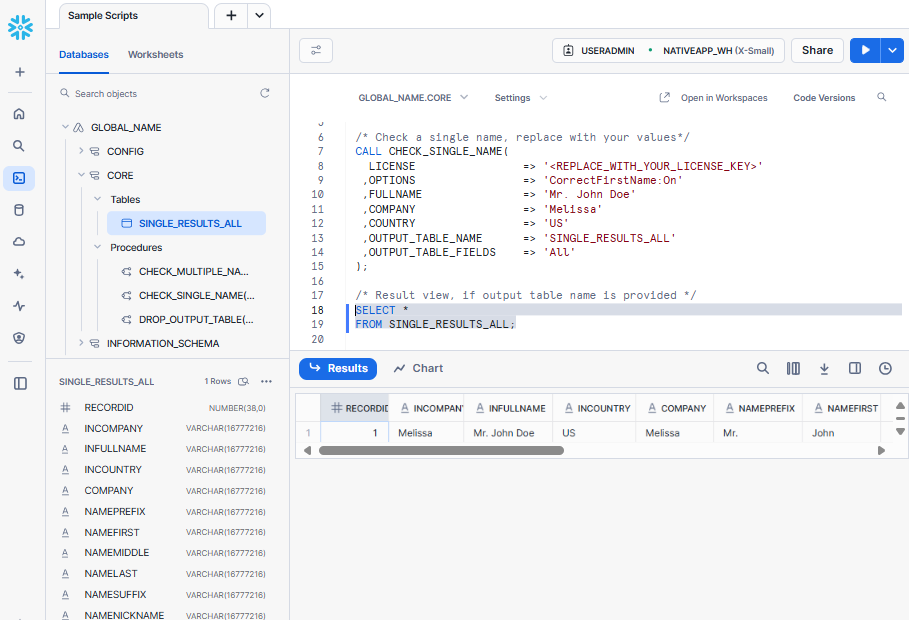909x620 pixels.
Task: Switch to the Worksheets tab
Action: [155, 55]
